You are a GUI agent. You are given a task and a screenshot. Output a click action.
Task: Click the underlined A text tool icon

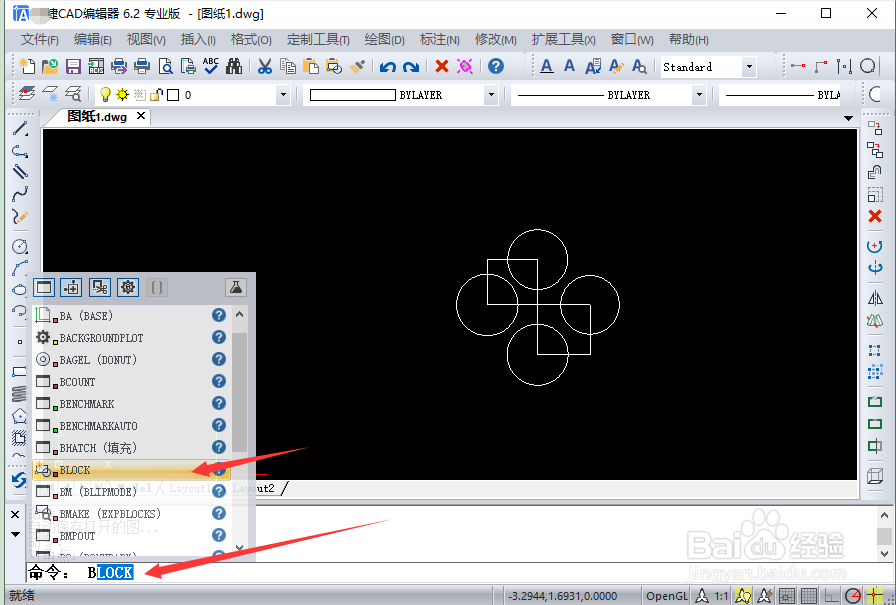click(546, 66)
